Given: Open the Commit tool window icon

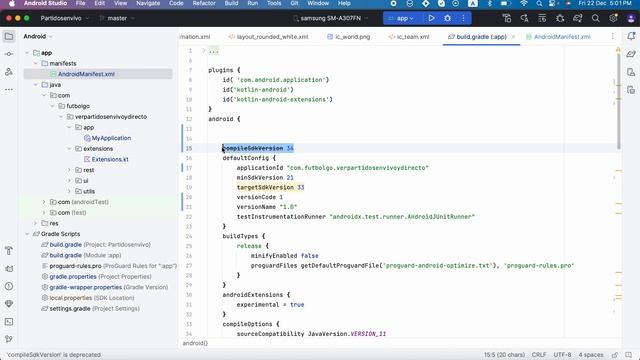Looking at the screenshot, I should click(x=9, y=54).
